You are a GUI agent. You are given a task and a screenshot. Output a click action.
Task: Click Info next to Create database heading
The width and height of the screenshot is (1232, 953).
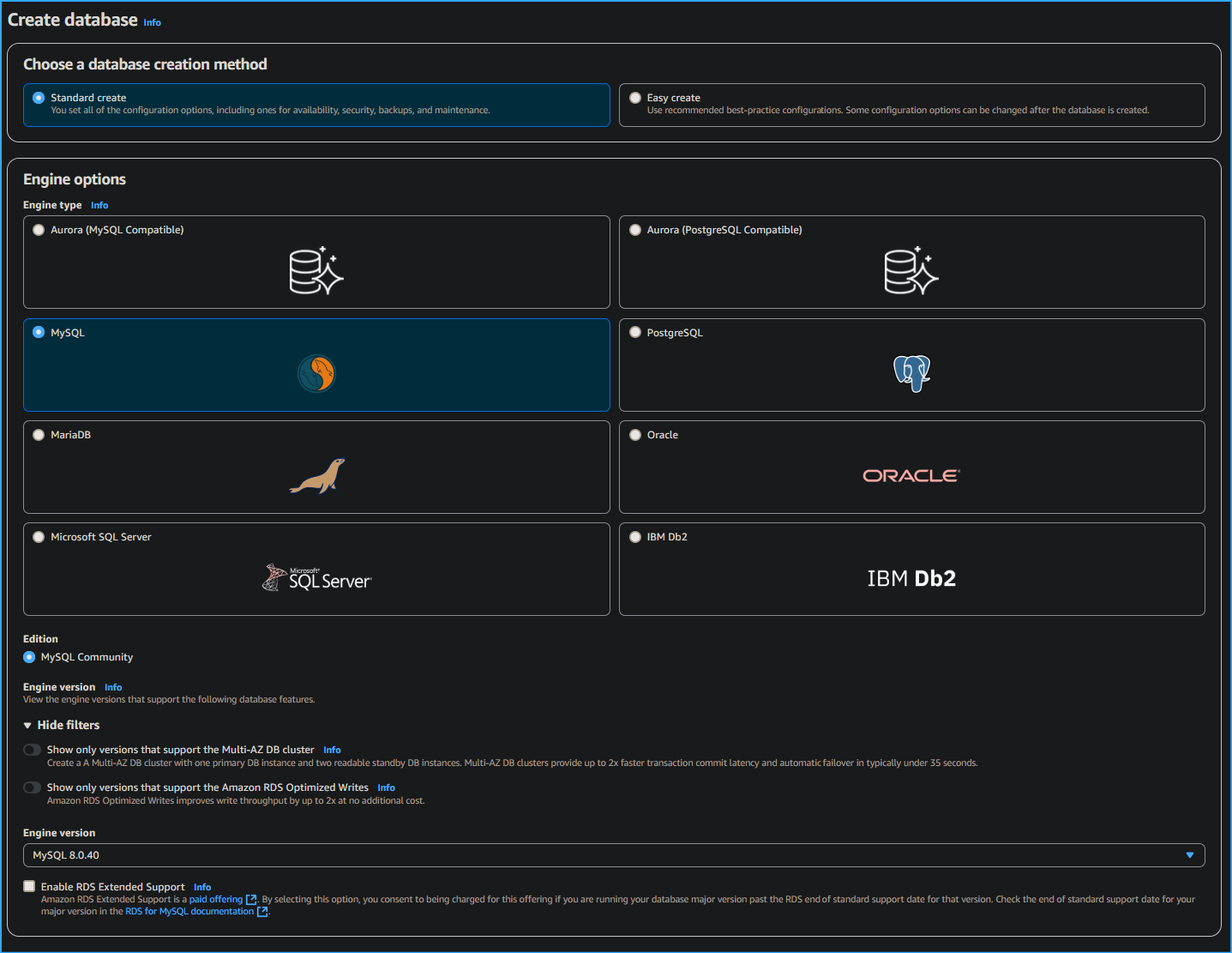coord(152,21)
